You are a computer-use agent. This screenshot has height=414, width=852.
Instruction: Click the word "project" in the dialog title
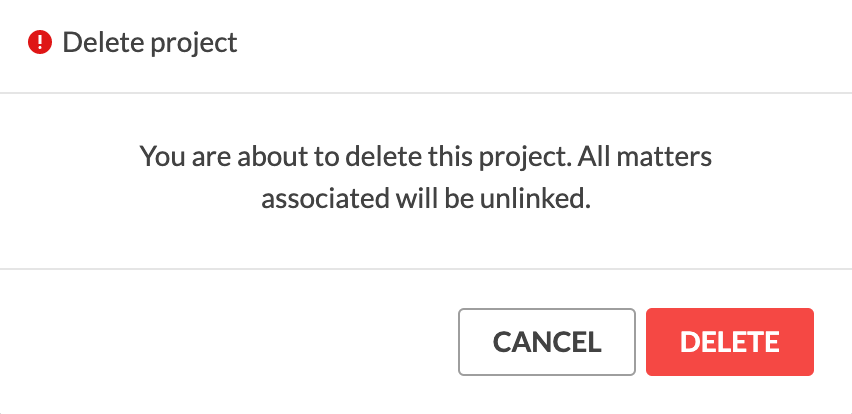point(194,43)
